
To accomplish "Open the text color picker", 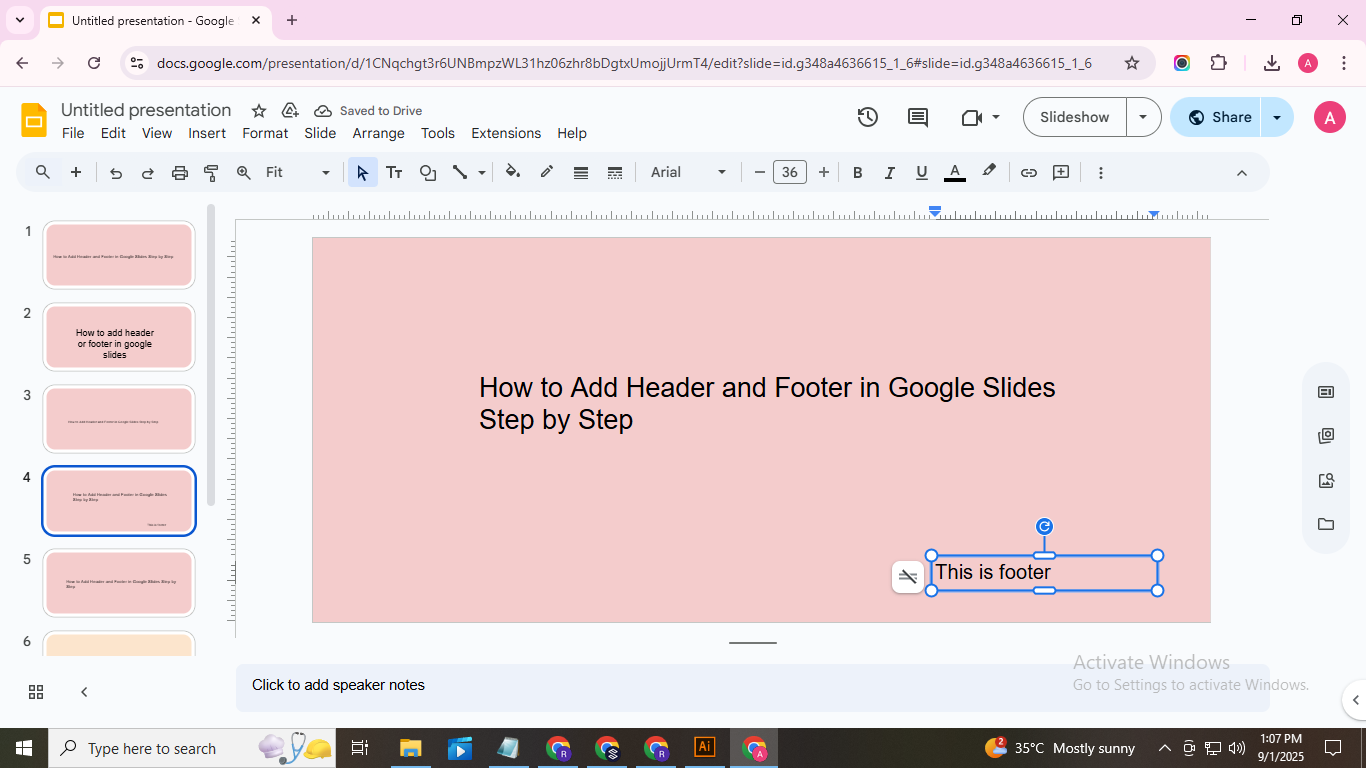I will tap(955, 173).
